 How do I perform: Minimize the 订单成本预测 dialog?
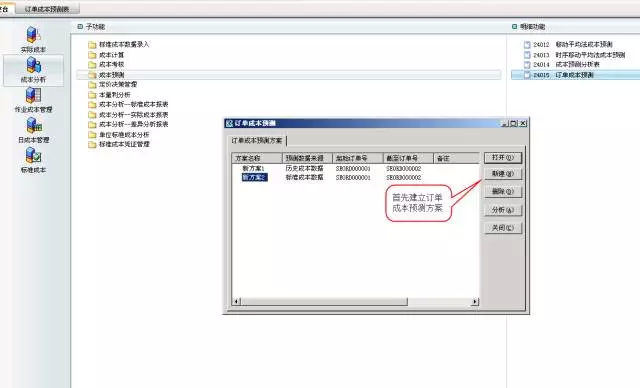(x=504, y=123)
